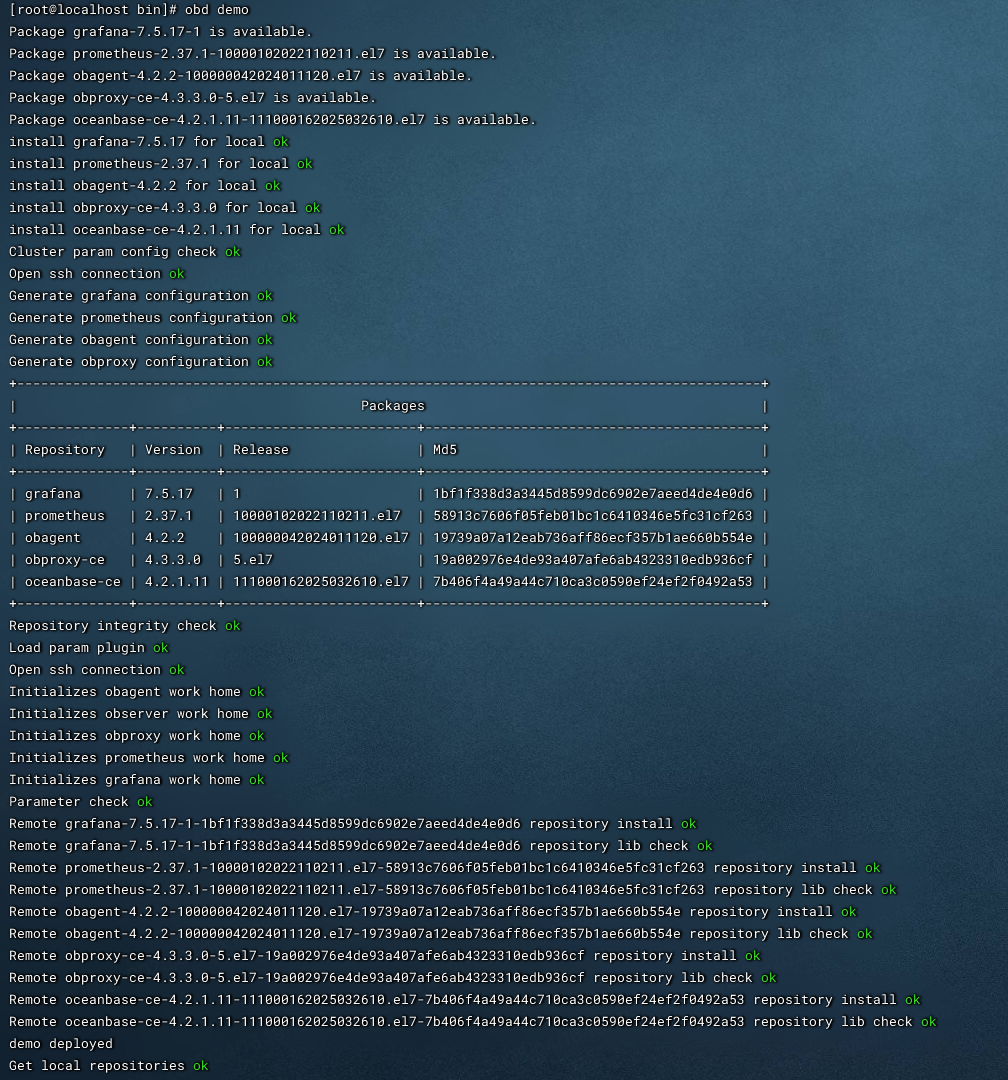Click "Generate prometheus configuration" text
The image size is (1008, 1080).
141,318
